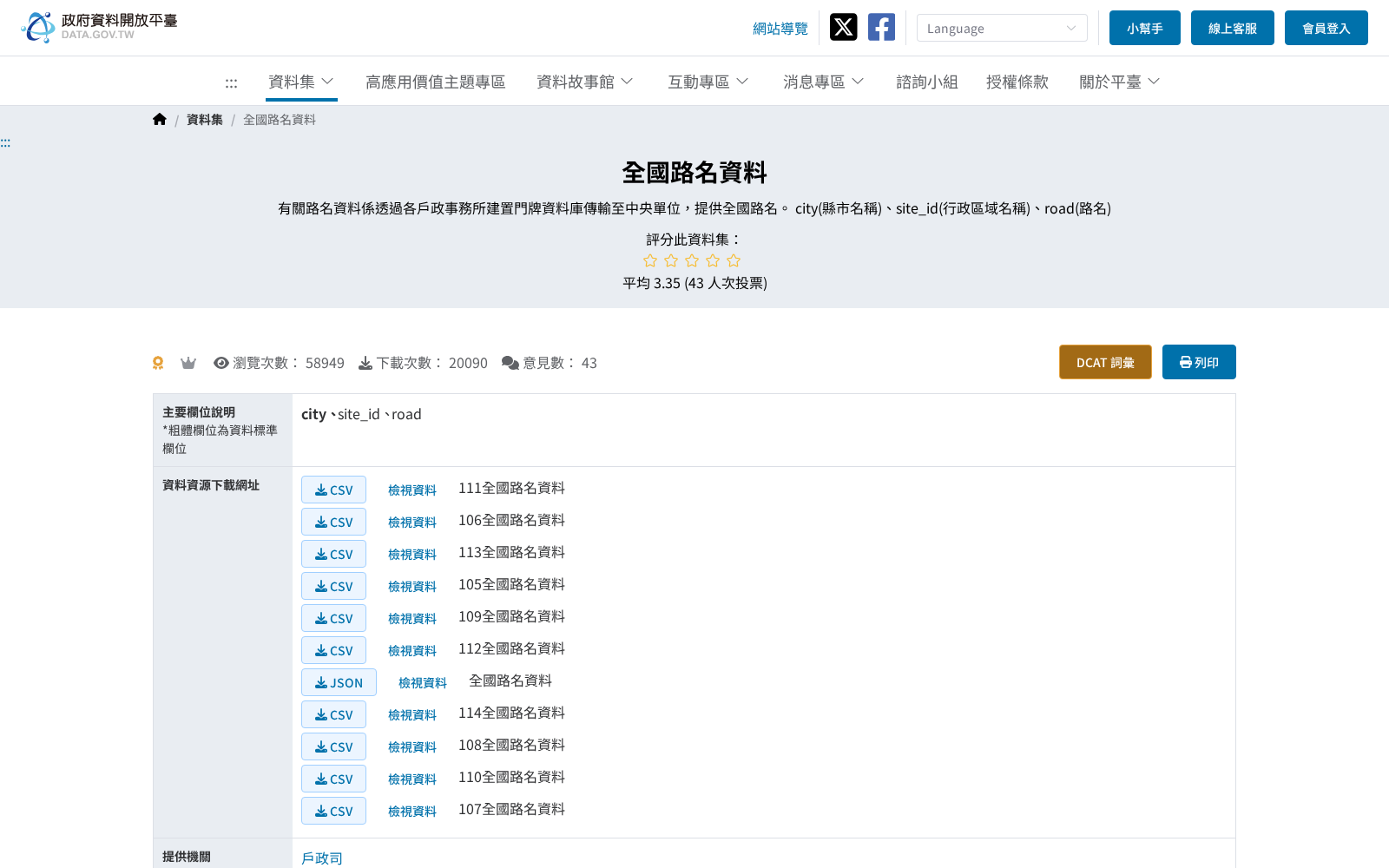The width and height of the screenshot is (1389, 868).
Task: Click the comments icon beside 意見數
Action: point(510,363)
